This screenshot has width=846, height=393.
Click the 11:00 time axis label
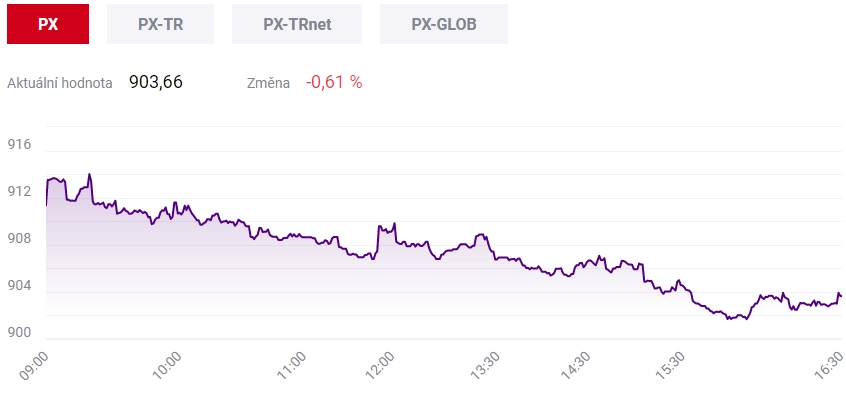pos(292,364)
